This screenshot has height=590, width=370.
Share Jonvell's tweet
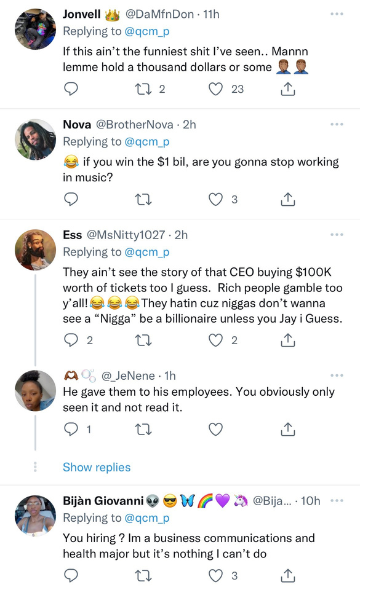click(x=288, y=89)
